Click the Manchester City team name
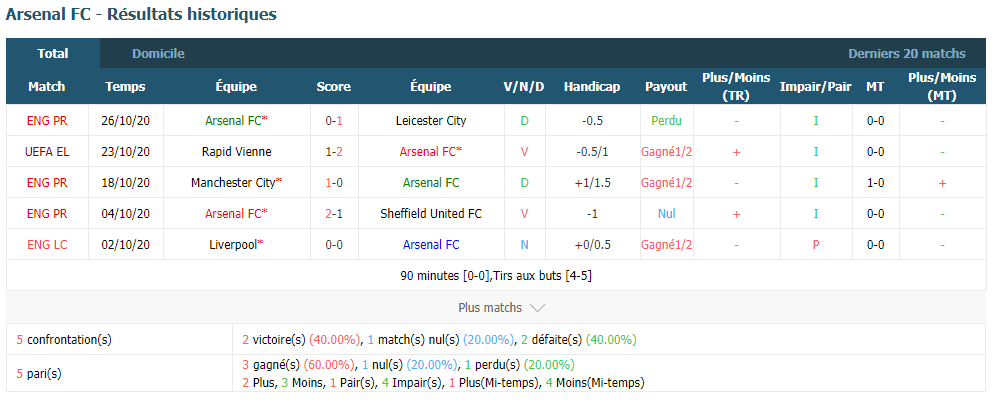Viewport: 995px width, 402px height. [x=233, y=183]
